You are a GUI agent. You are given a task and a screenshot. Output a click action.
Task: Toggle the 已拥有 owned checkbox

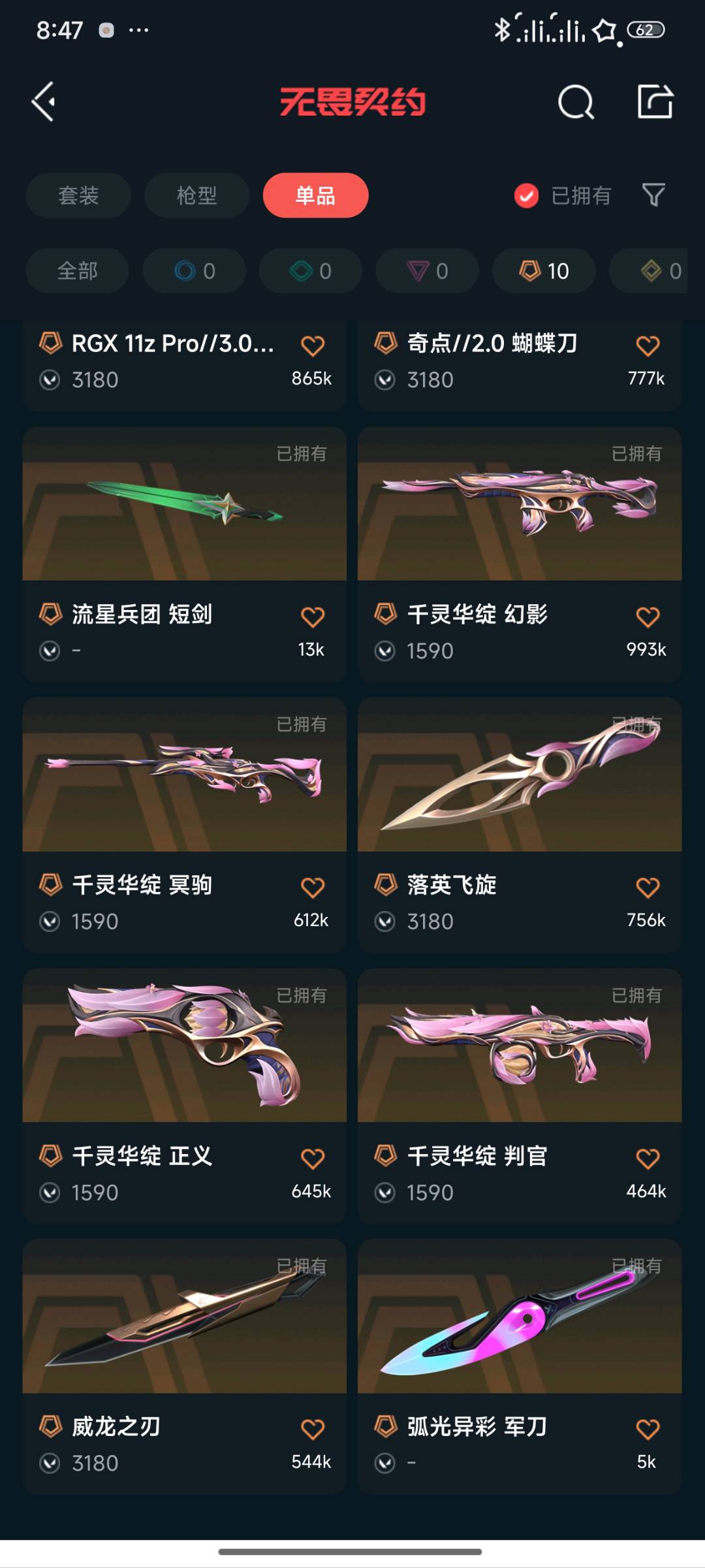[x=526, y=195]
